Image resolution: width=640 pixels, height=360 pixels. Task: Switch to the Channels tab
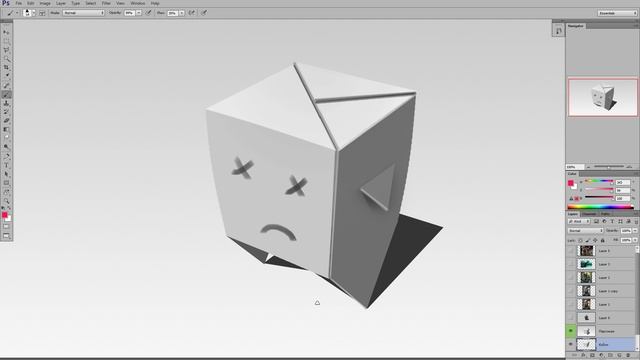[x=589, y=214]
